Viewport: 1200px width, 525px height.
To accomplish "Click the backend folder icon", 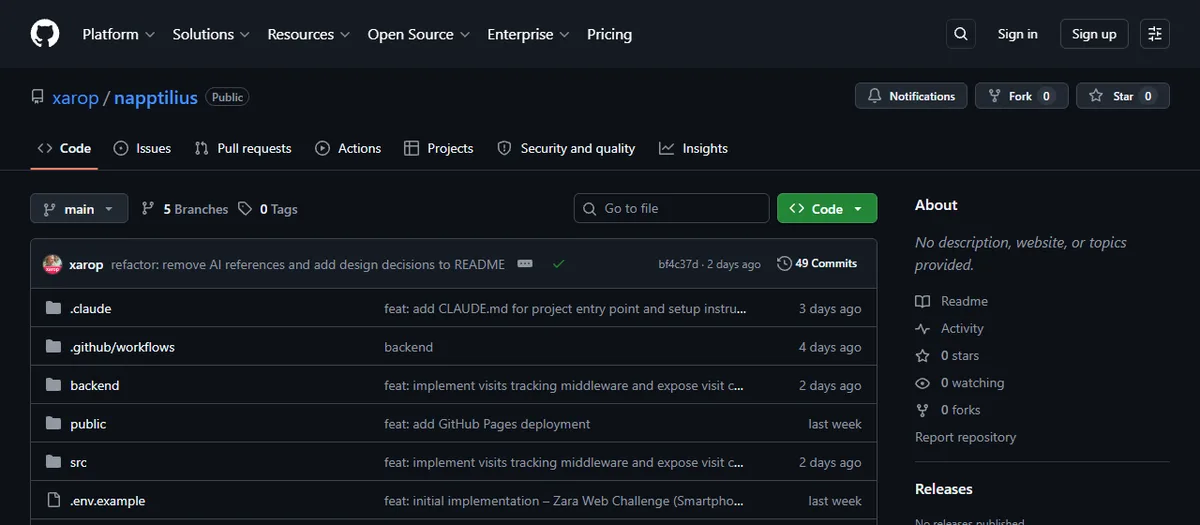I will [54, 386].
